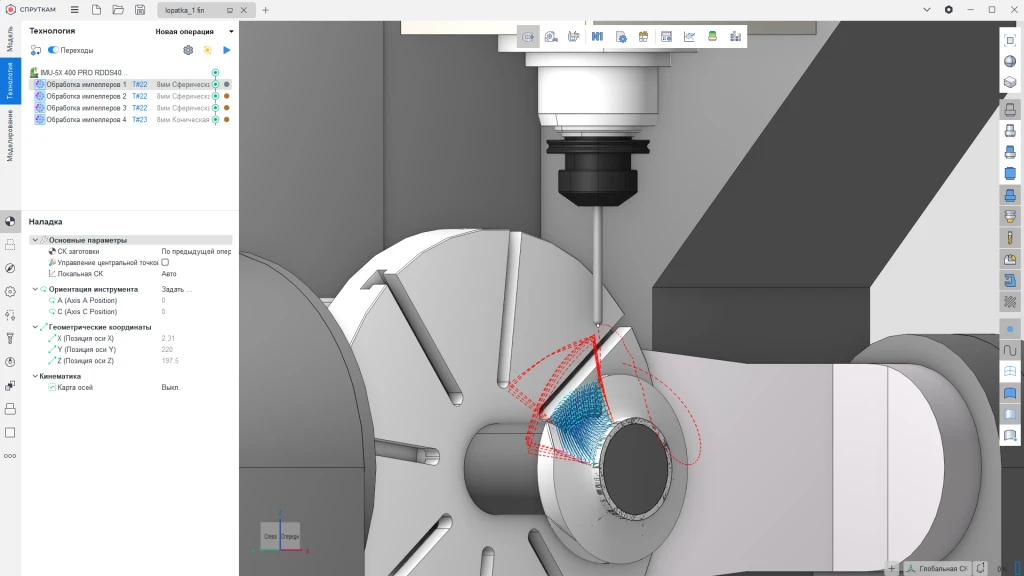Viewport: 1024px width, 576px height.
Task: Edit Z (Позиция оси Z) value 197.5
Action: point(170,360)
